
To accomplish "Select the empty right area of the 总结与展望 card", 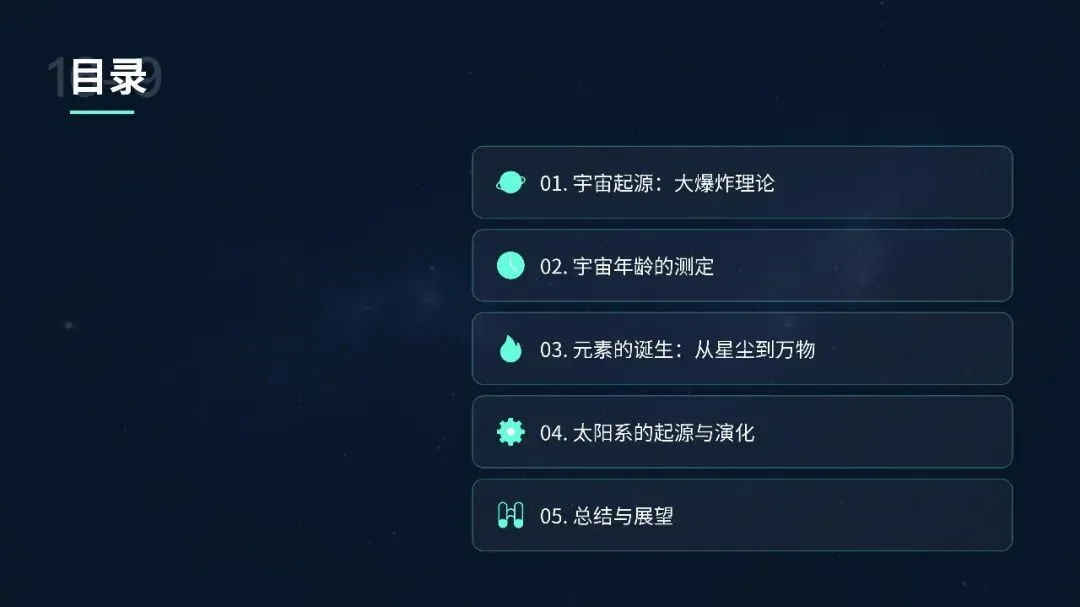I will click(844, 515).
